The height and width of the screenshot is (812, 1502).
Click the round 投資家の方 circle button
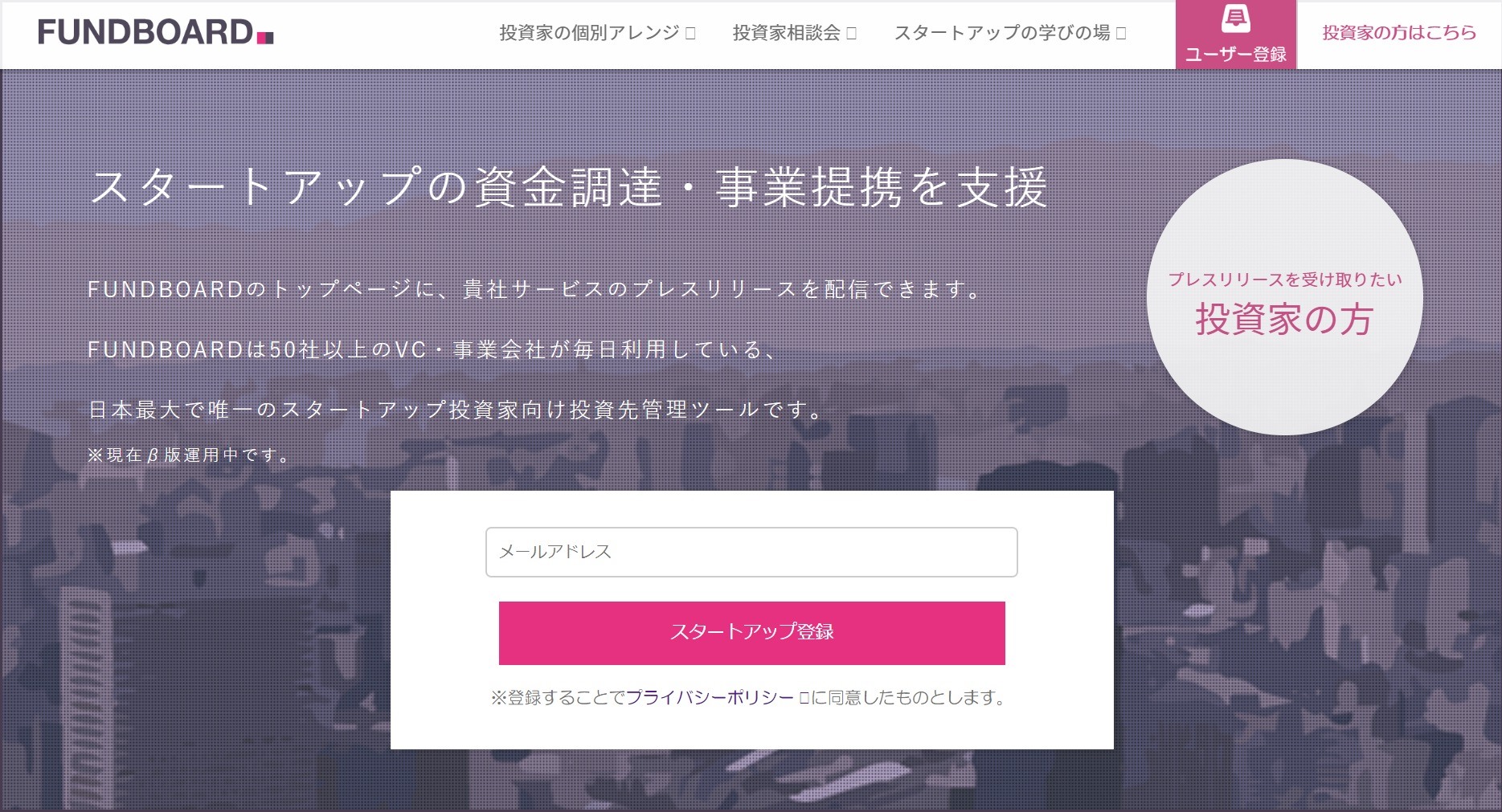point(1284,297)
